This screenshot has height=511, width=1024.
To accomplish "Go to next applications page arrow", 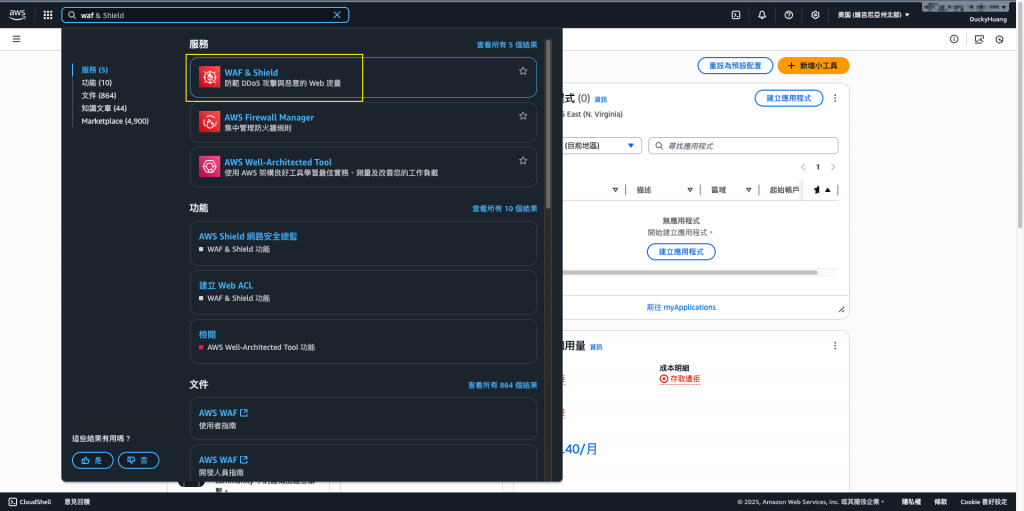I will (833, 167).
